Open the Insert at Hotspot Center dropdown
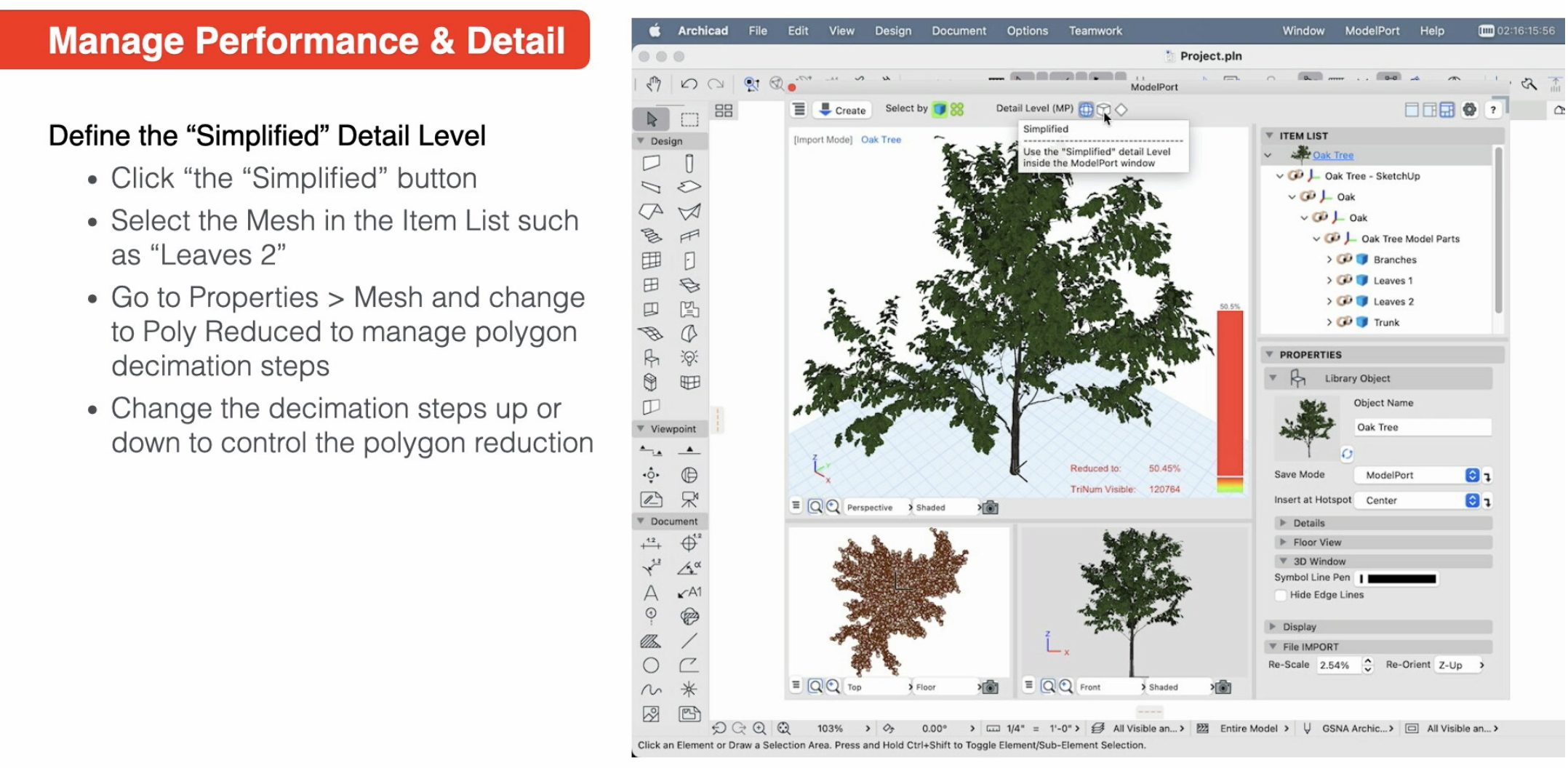The image size is (1568, 768). pyautogui.click(x=1417, y=500)
